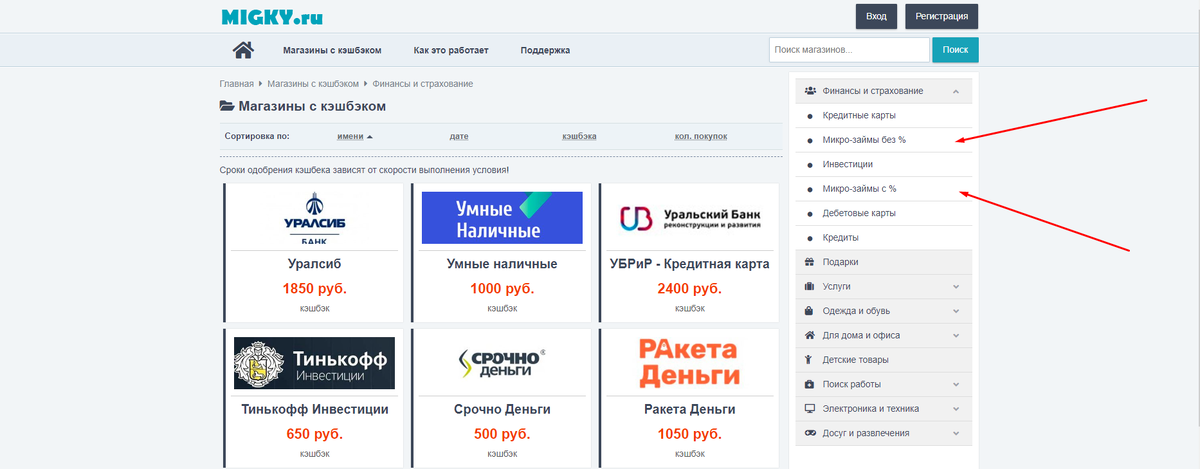Open the Уральский Банк logo card
Screen dimensions: 1200x469
(x=689, y=217)
